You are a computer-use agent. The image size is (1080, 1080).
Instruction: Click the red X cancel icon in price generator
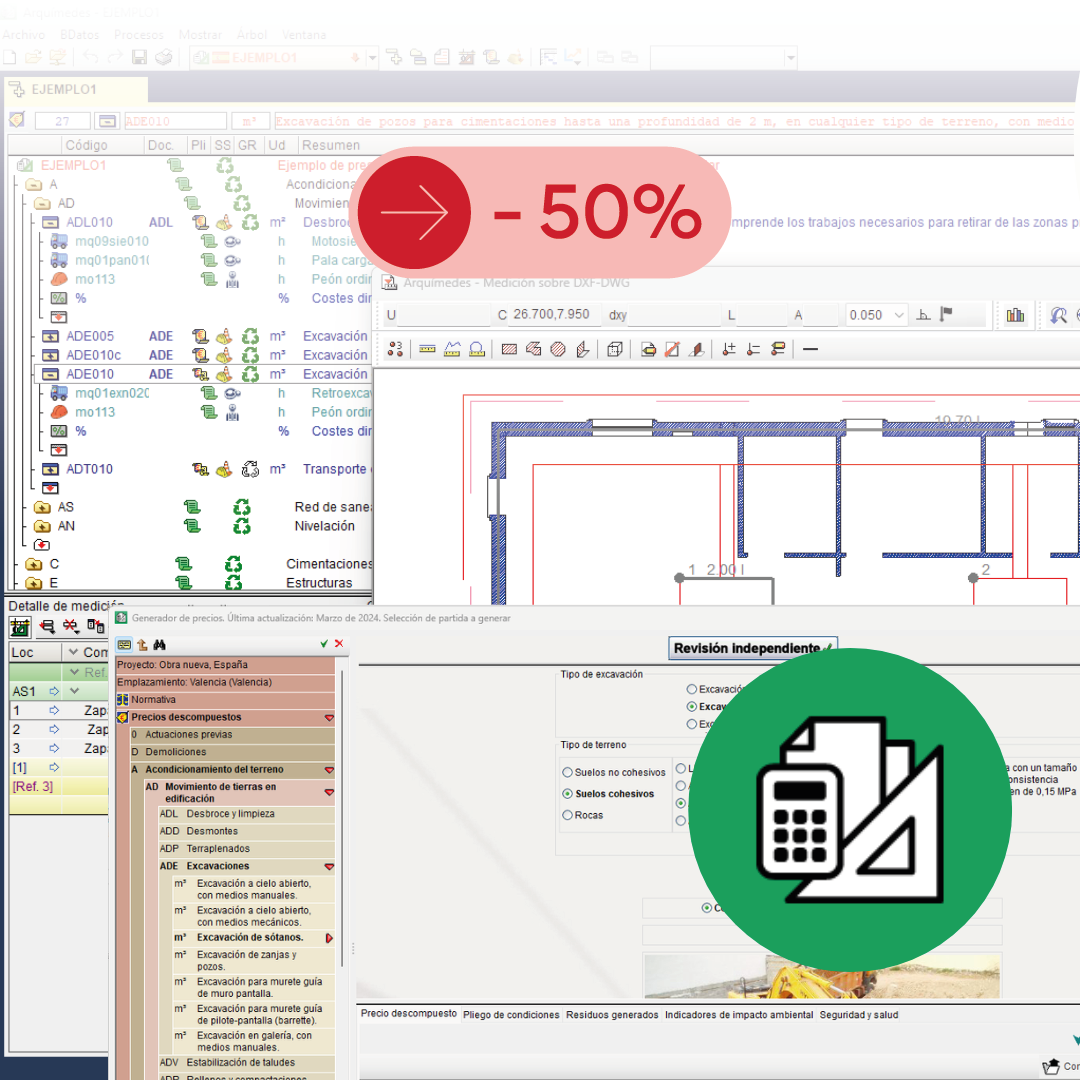tap(339, 644)
